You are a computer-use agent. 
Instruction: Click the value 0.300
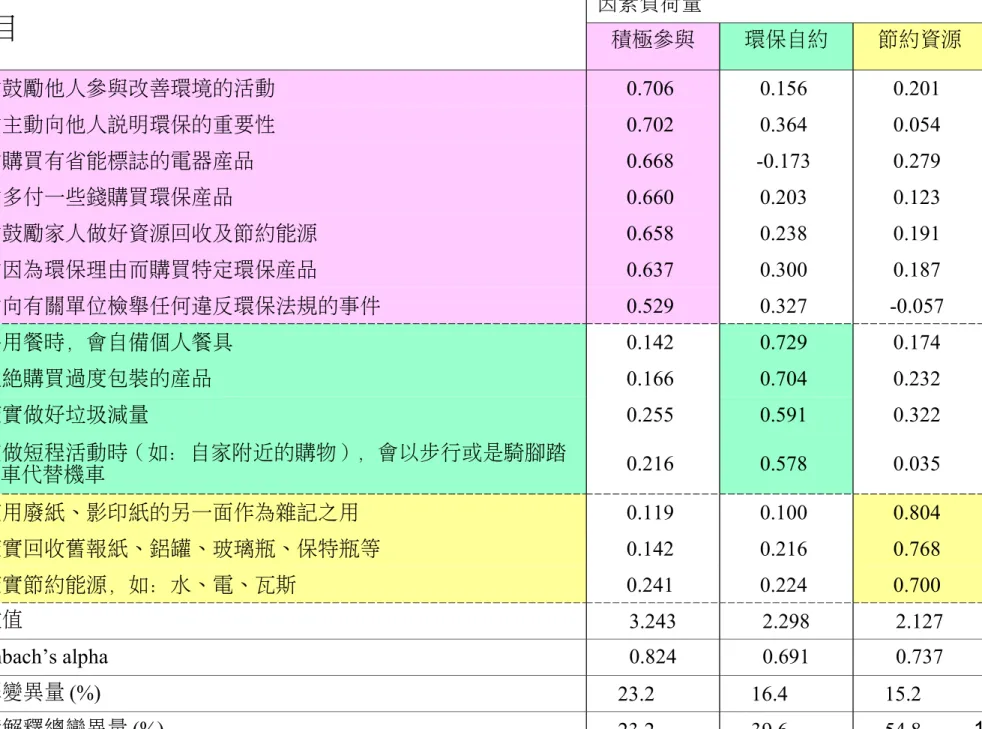[783, 270]
